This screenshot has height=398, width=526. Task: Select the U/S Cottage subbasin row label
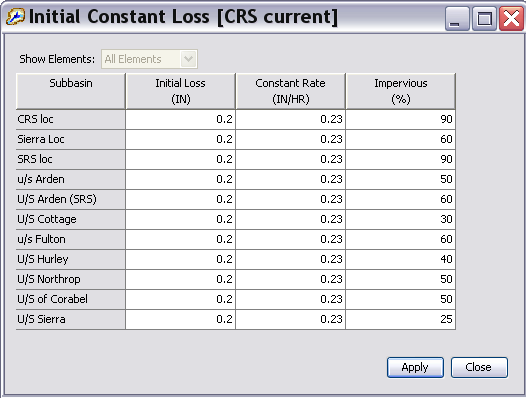coord(71,219)
